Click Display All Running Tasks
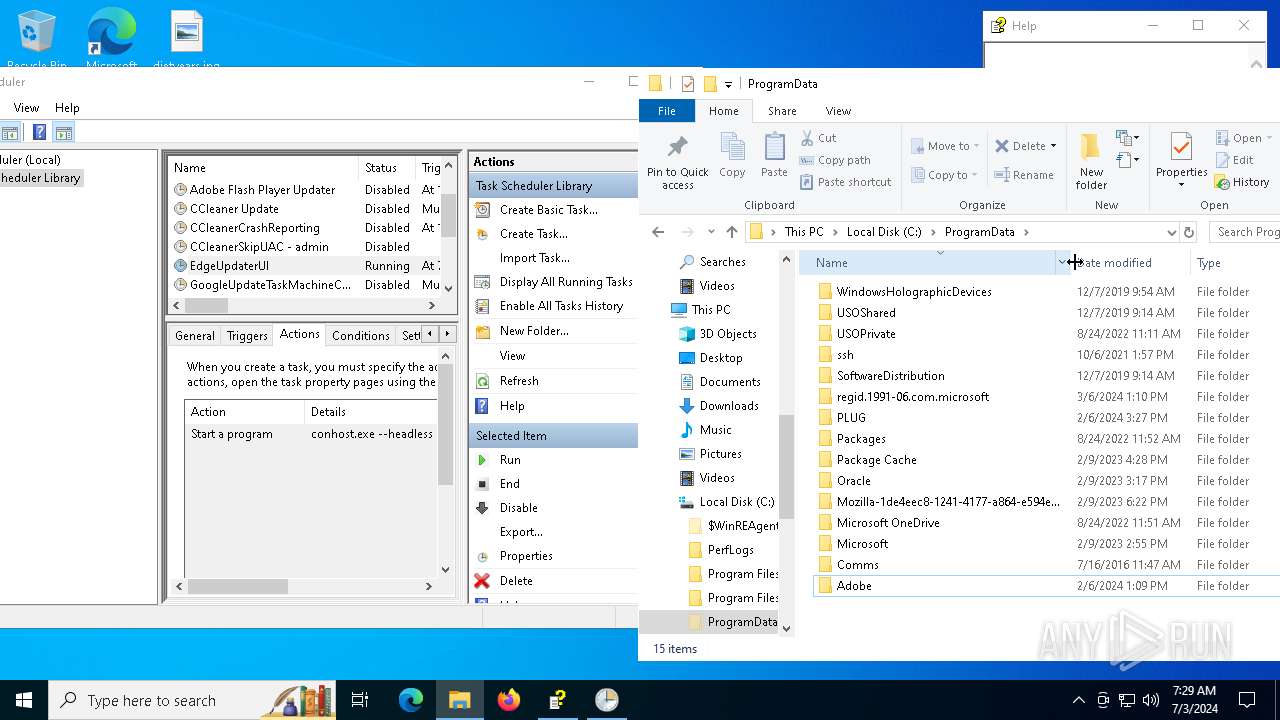The height and width of the screenshot is (720, 1280). tap(566, 282)
